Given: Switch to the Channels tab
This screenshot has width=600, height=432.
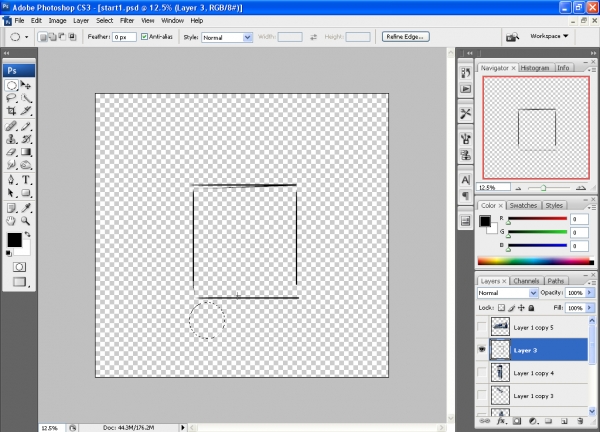Looking at the screenshot, I should point(526,281).
